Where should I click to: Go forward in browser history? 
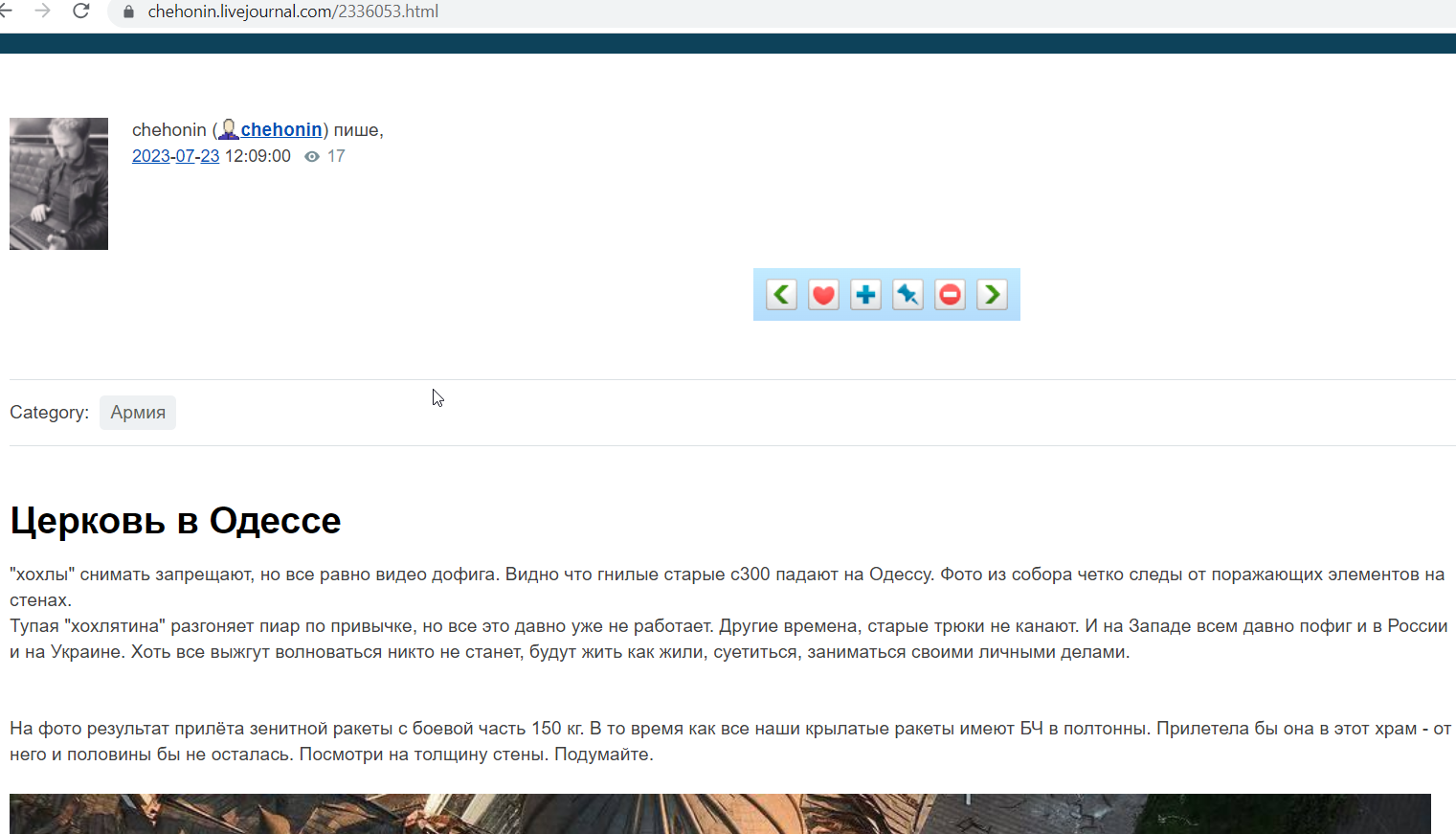point(42,11)
